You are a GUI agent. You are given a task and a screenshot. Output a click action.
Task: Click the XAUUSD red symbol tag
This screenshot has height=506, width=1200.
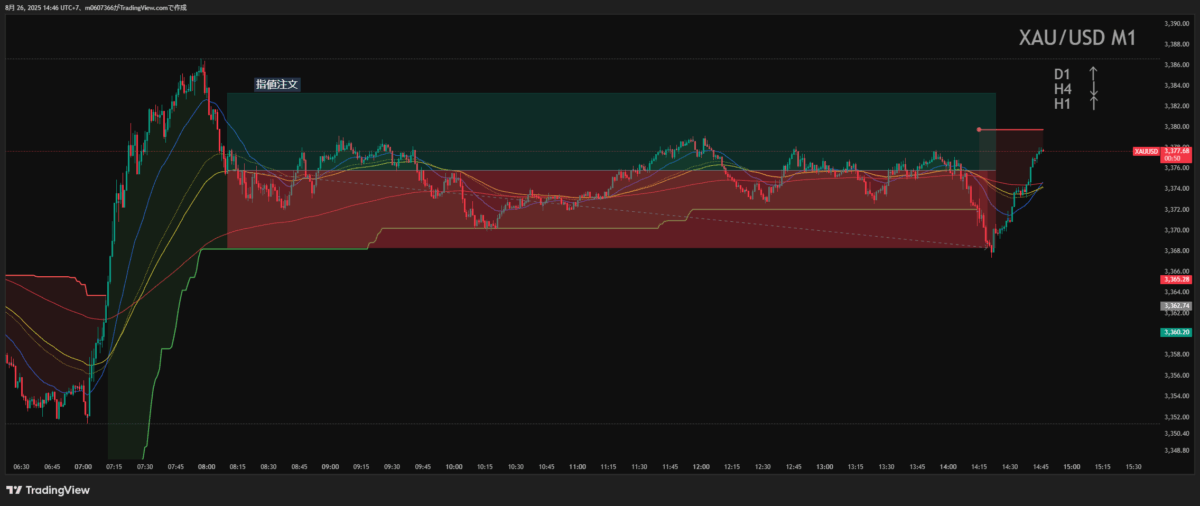[x=1145, y=152]
